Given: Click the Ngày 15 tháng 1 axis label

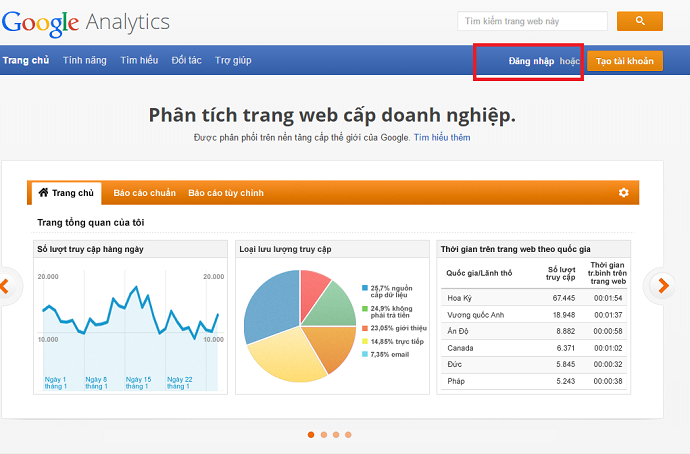Looking at the screenshot, I should [x=138, y=383].
